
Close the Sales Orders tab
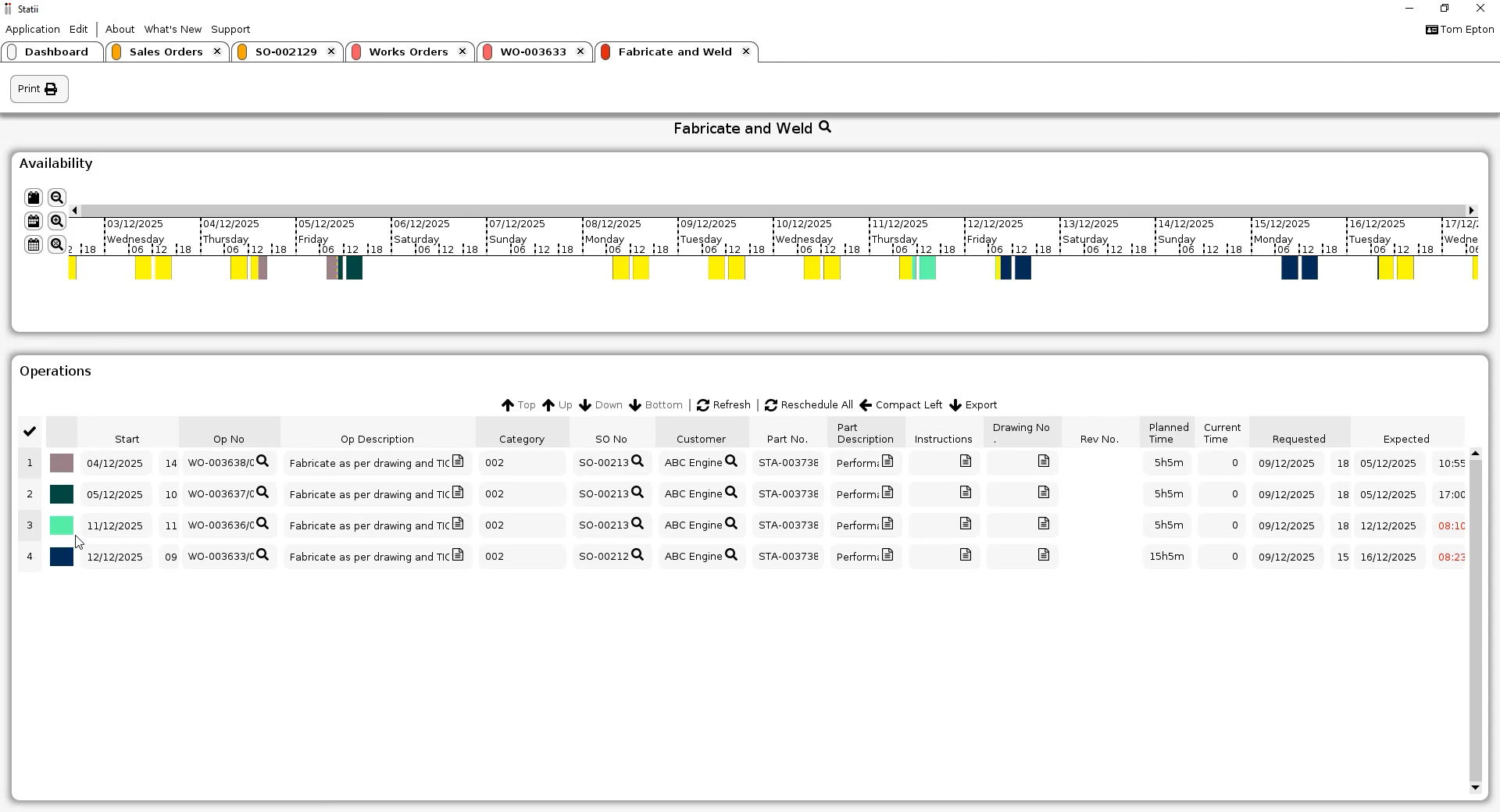pyautogui.click(x=217, y=52)
